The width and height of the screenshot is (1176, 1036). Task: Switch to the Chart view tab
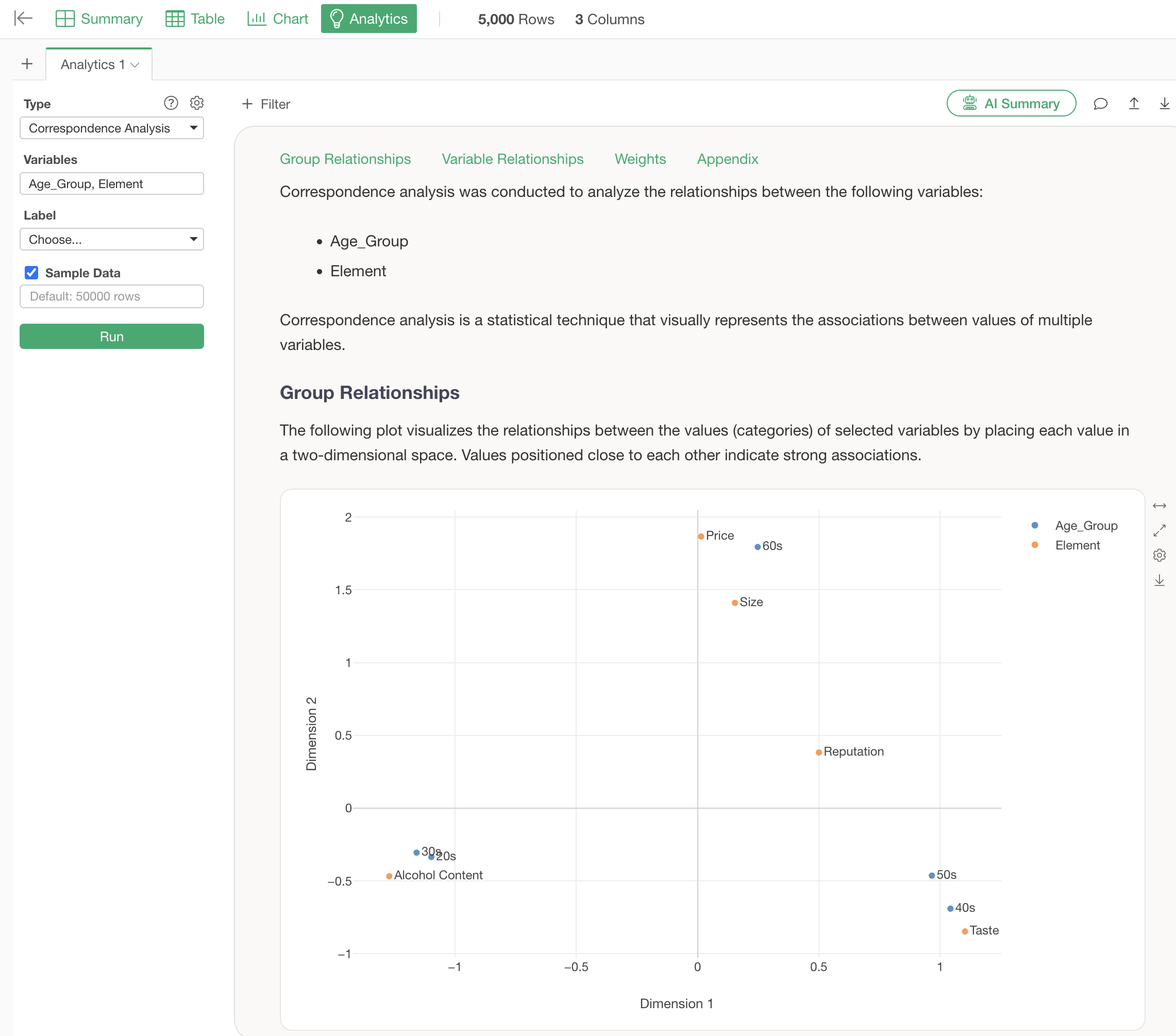point(278,19)
